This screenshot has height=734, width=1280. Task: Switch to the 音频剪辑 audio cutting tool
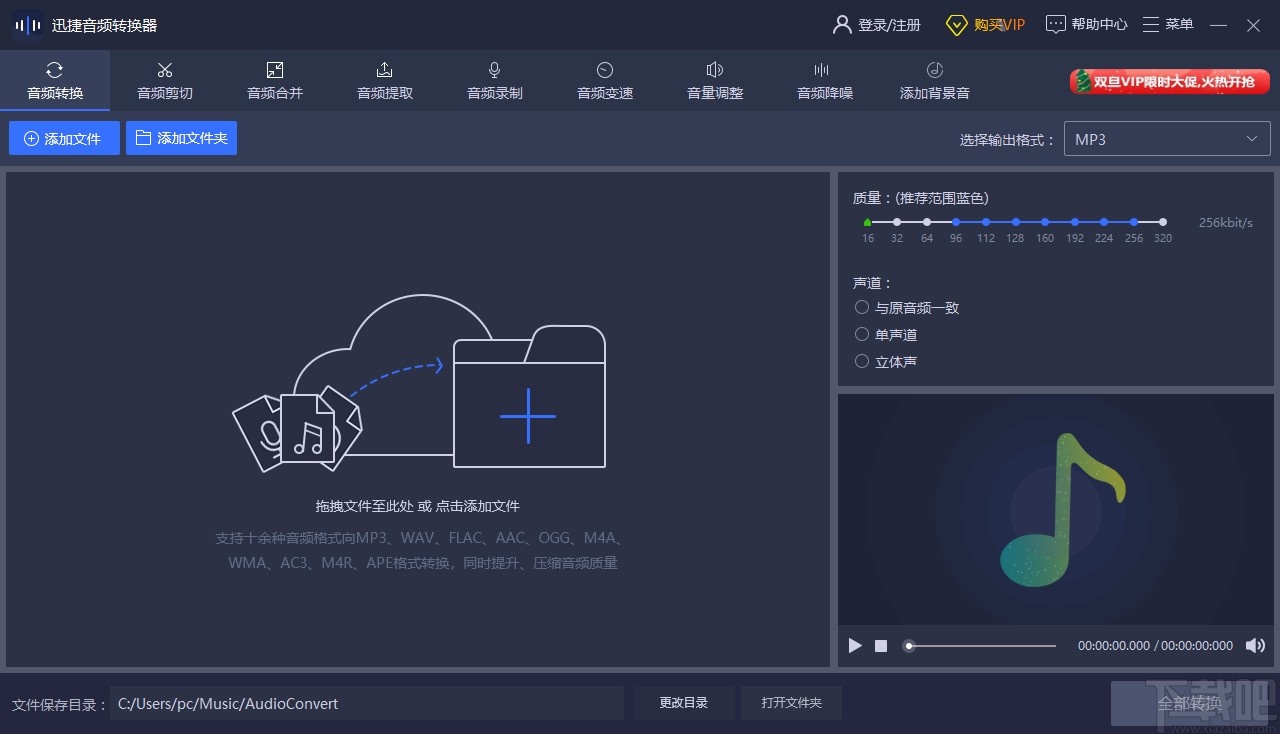(164, 80)
